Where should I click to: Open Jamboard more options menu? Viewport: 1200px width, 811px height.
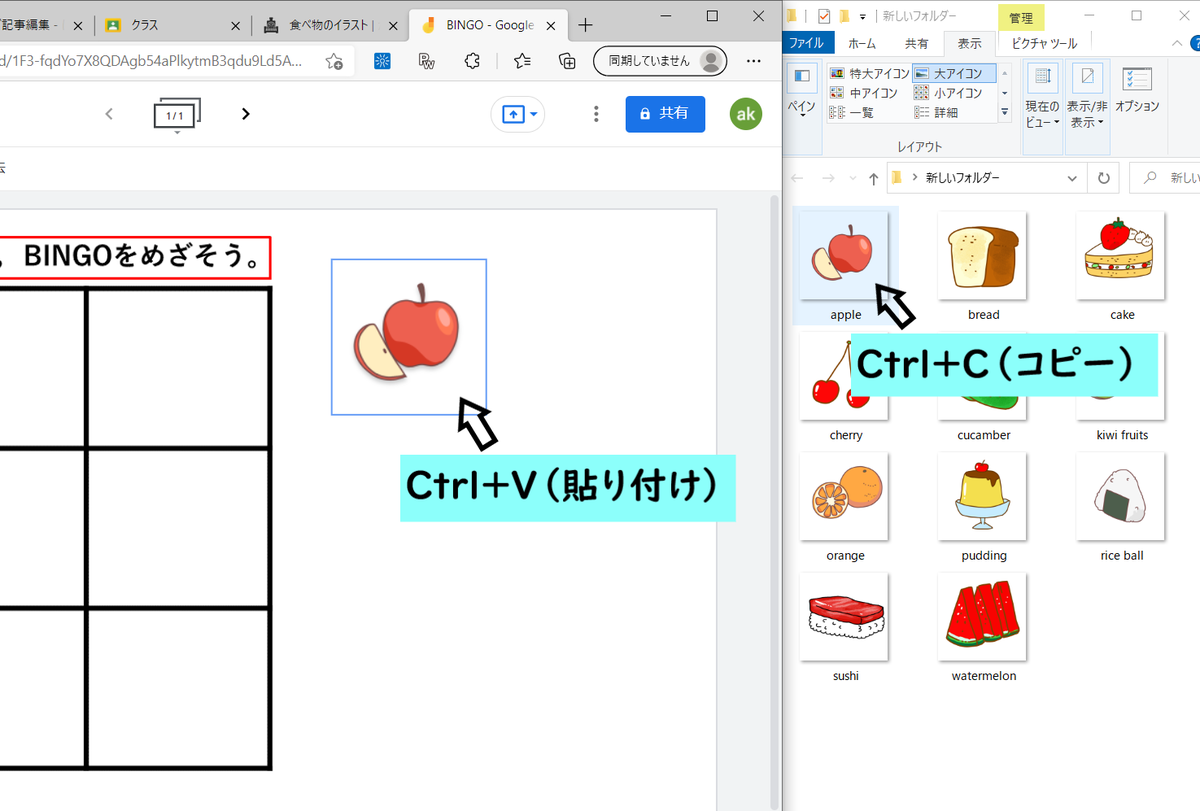click(x=596, y=114)
